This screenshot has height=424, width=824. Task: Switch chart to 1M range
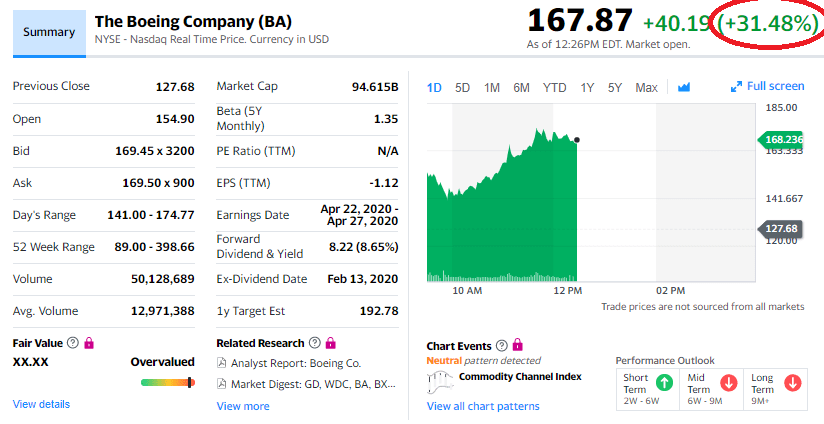pyautogui.click(x=491, y=88)
